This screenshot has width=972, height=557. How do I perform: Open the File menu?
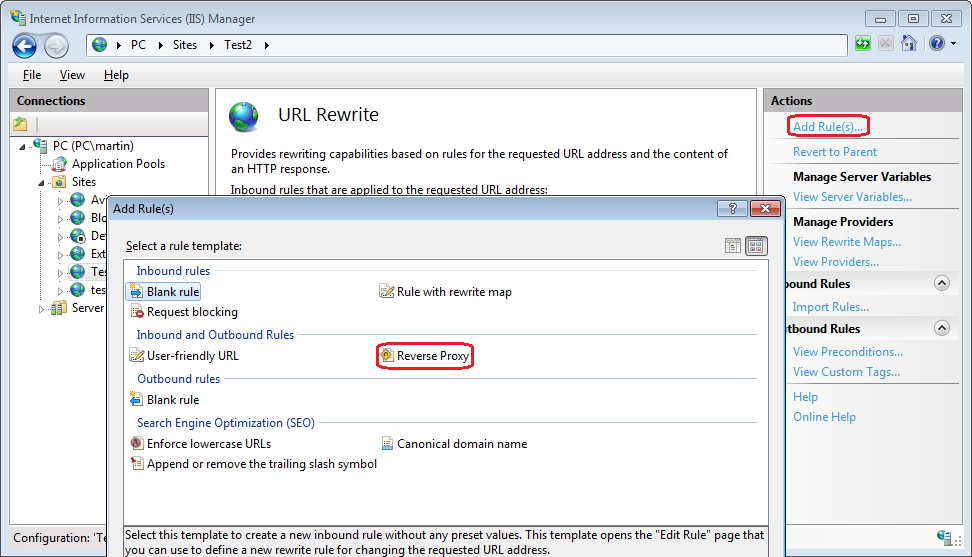click(x=32, y=75)
